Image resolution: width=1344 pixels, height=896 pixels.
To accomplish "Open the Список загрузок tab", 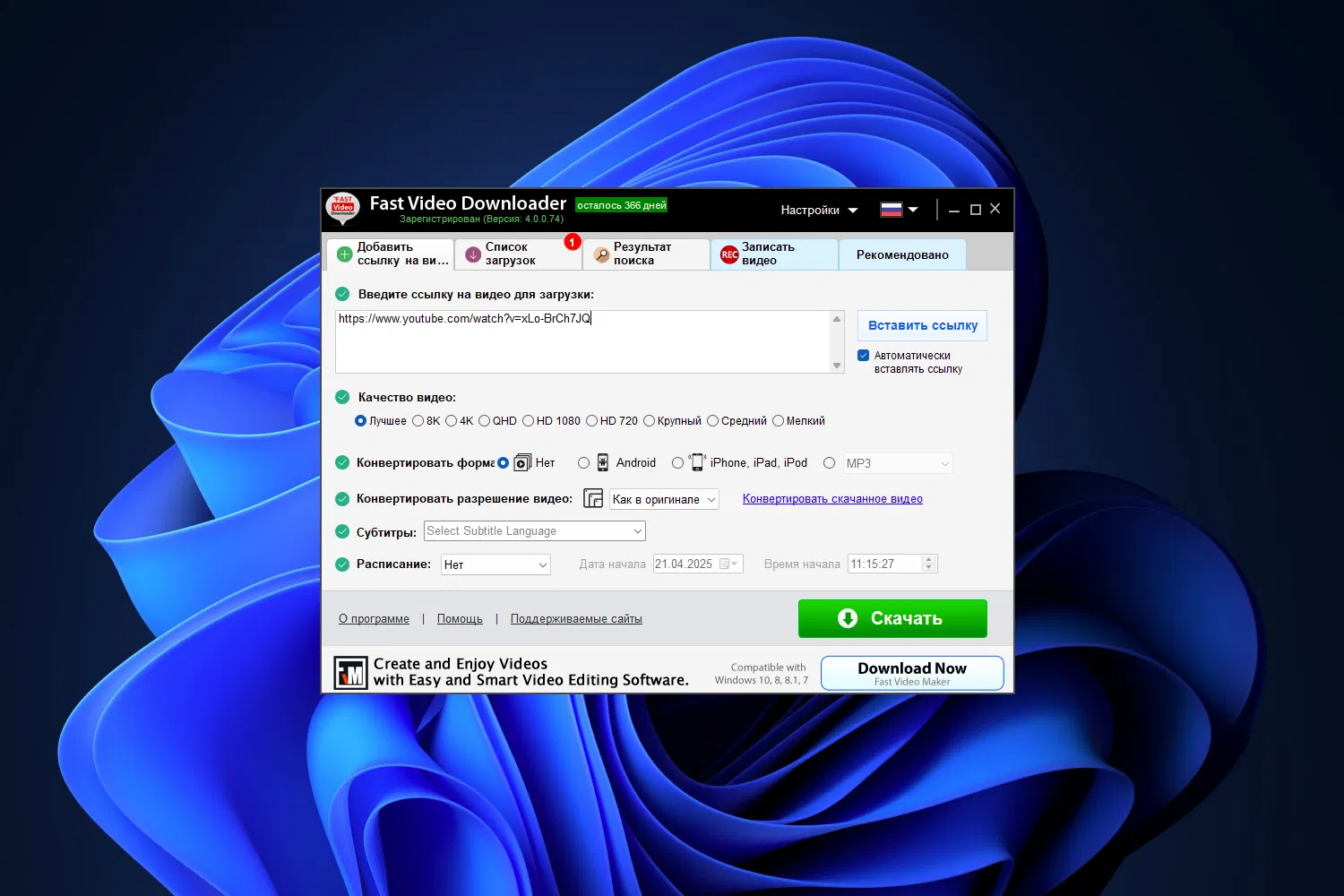I will pyautogui.click(x=518, y=254).
